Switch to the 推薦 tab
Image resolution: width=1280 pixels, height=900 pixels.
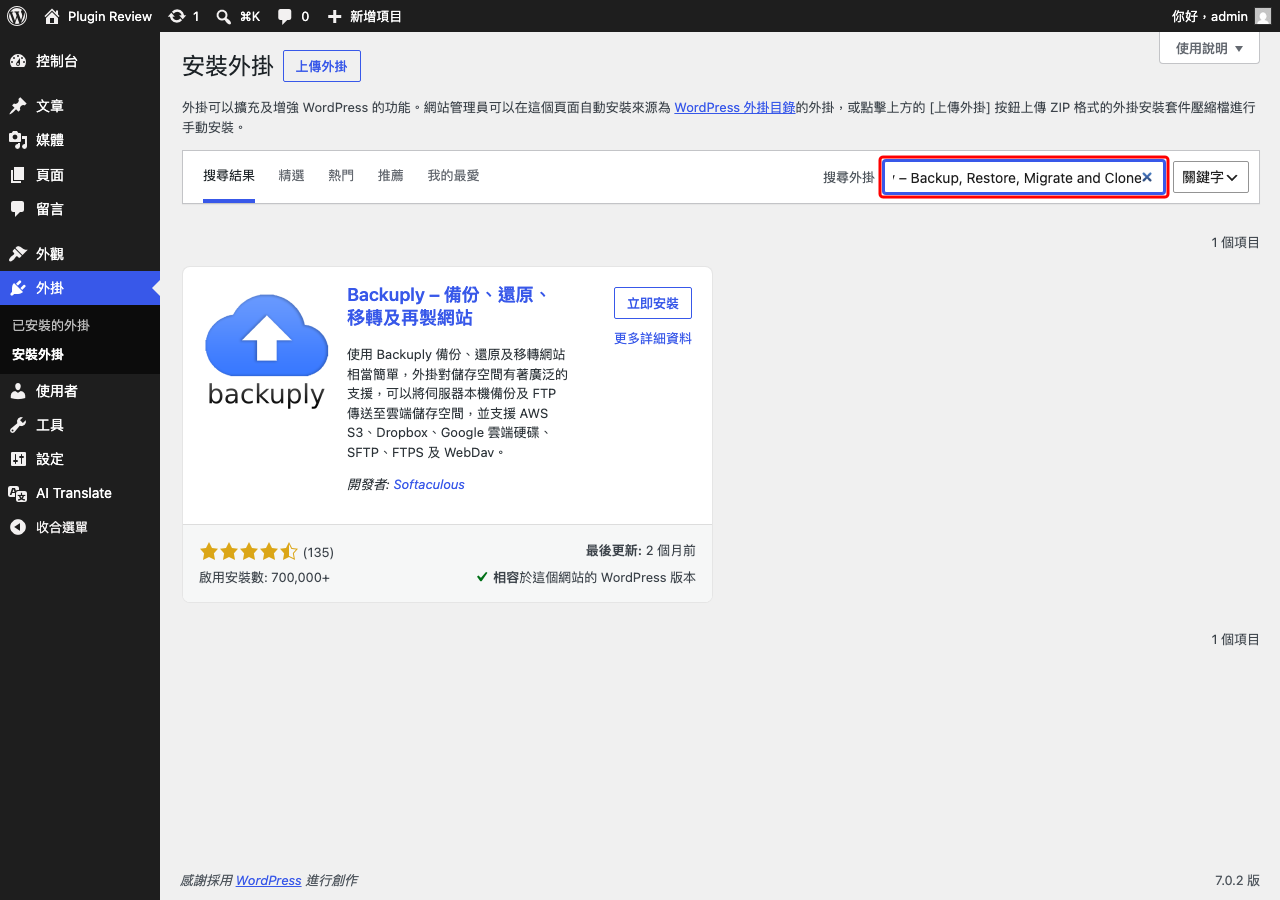[391, 176]
